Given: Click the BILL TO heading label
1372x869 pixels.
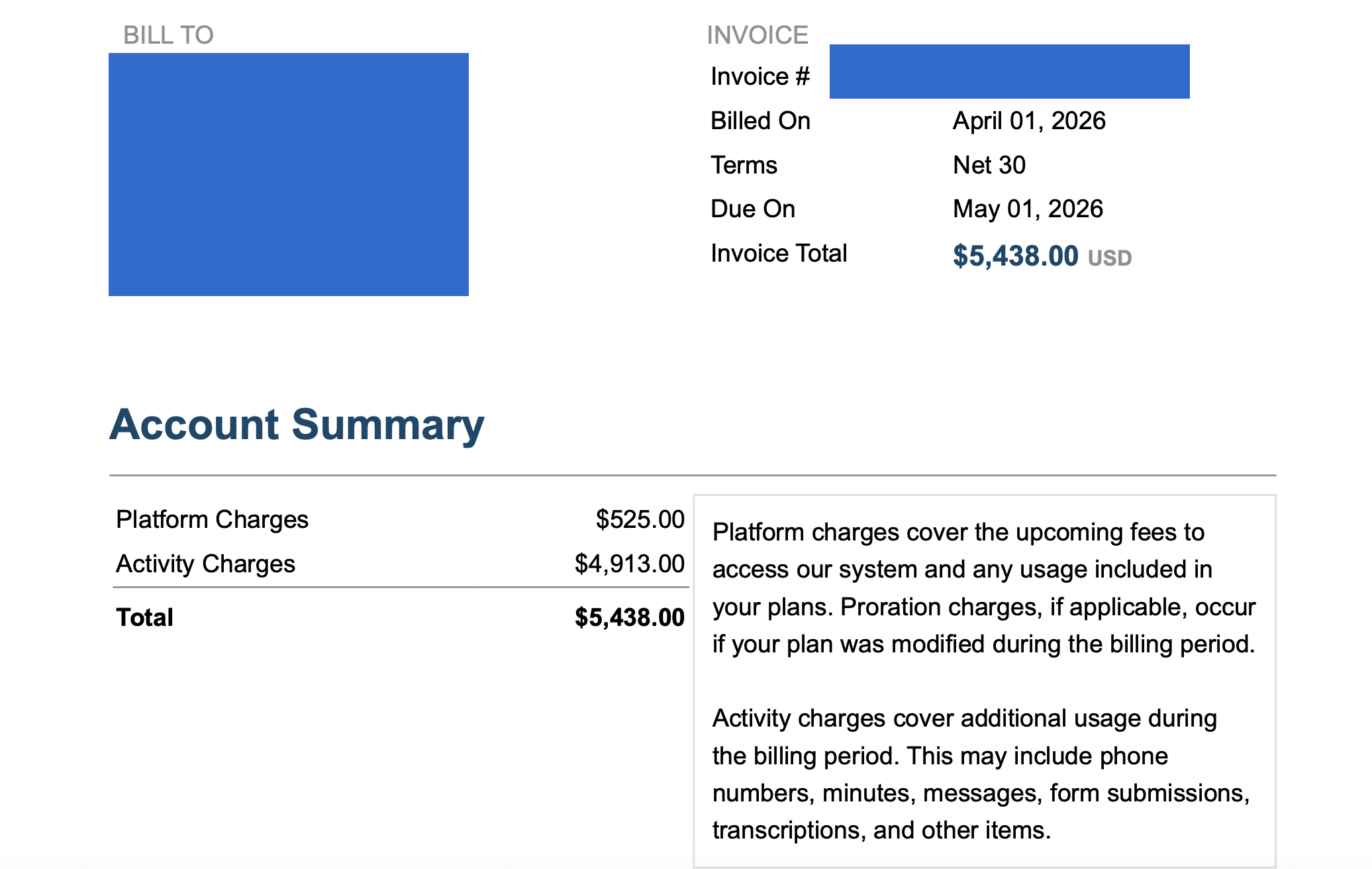Looking at the screenshot, I should tap(168, 35).
